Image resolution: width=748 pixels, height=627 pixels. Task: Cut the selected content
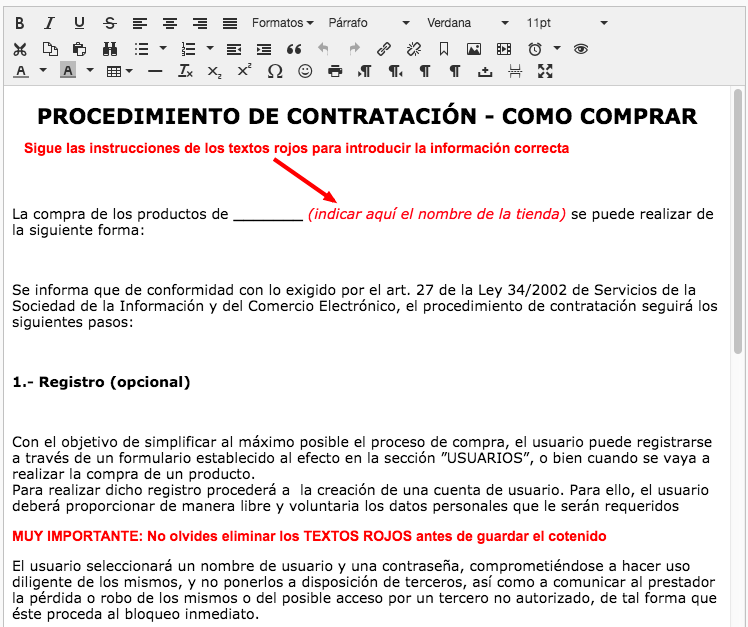20,49
